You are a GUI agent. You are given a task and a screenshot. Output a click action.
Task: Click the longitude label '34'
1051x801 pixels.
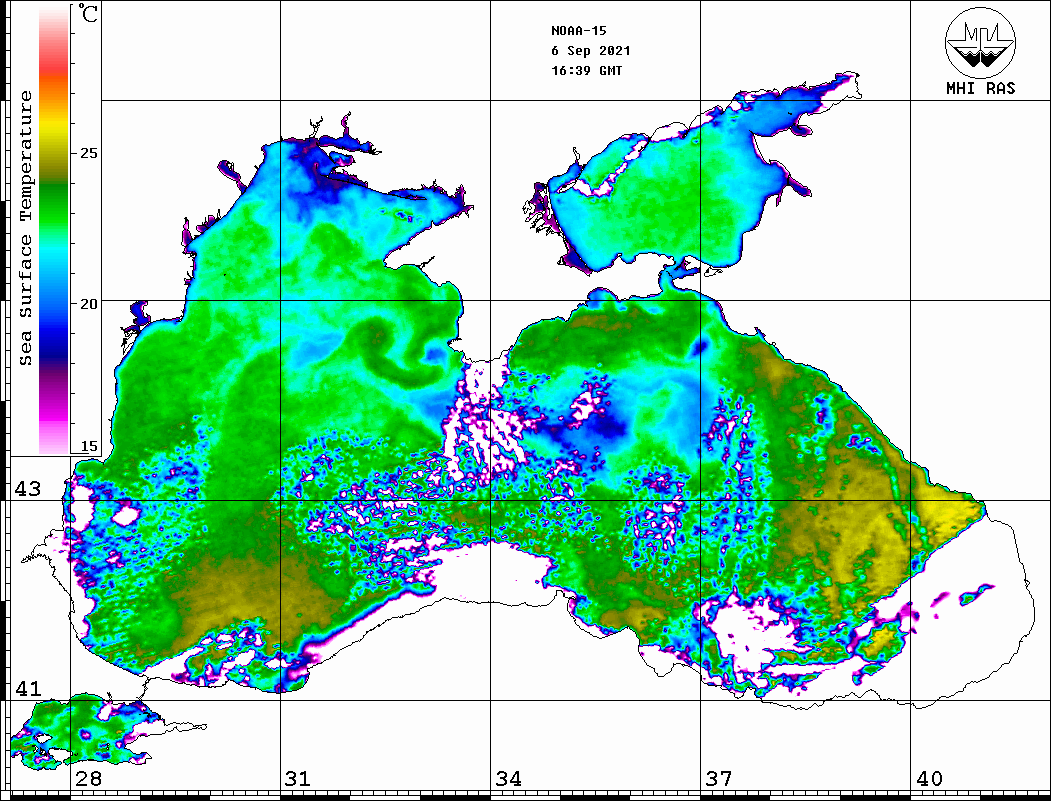[508, 778]
